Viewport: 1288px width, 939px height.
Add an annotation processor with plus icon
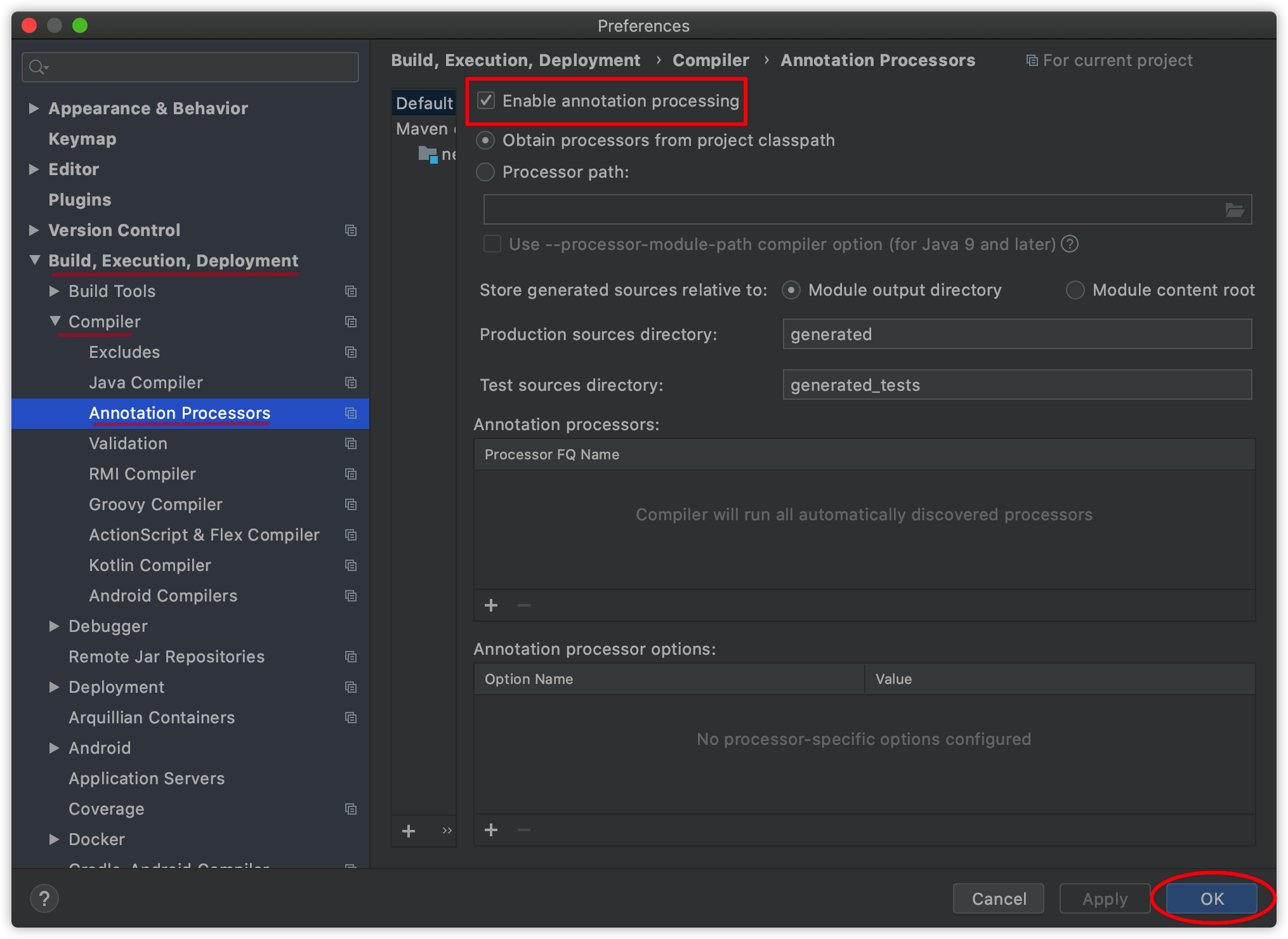[491, 605]
